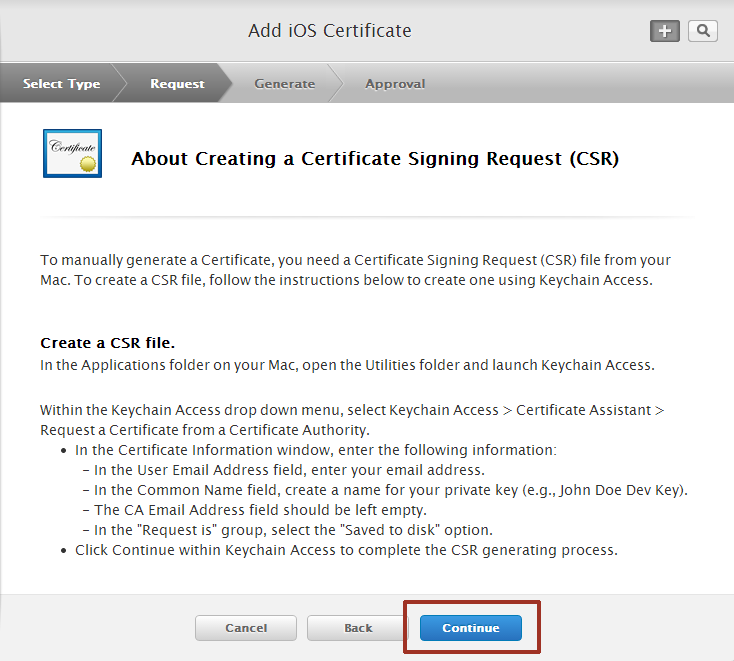Click the About Creating a CSR heading
Image resolution: width=734 pixels, height=661 pixels.
click(375, 159)
